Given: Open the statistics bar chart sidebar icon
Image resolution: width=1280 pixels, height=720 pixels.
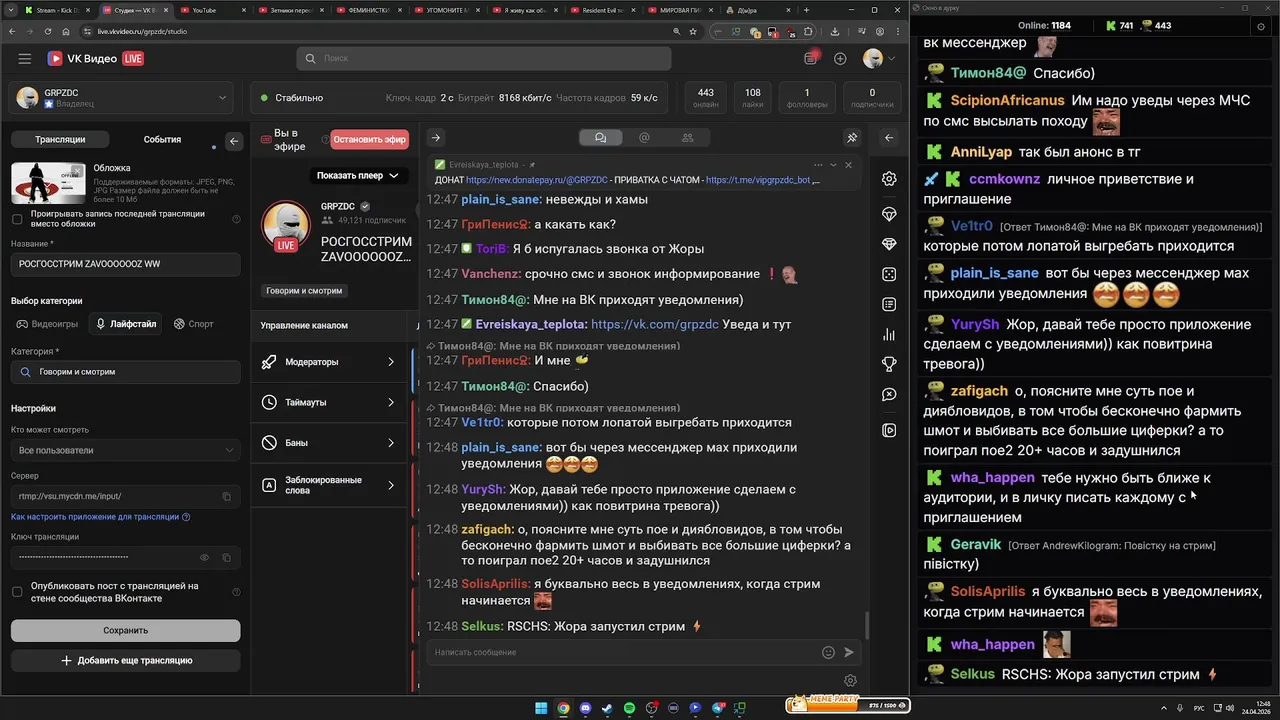Looking at the screenshot, I should click(x=889, y=334).
